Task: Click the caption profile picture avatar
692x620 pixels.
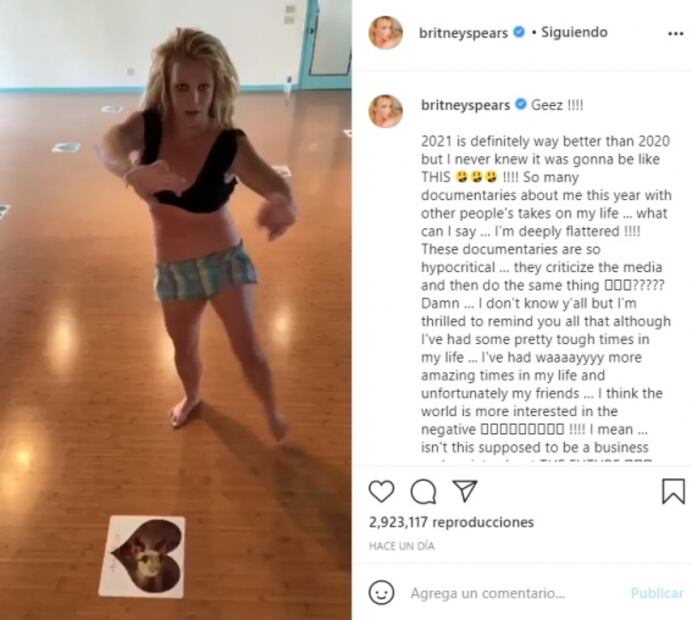Action: [x=386, y=111]
